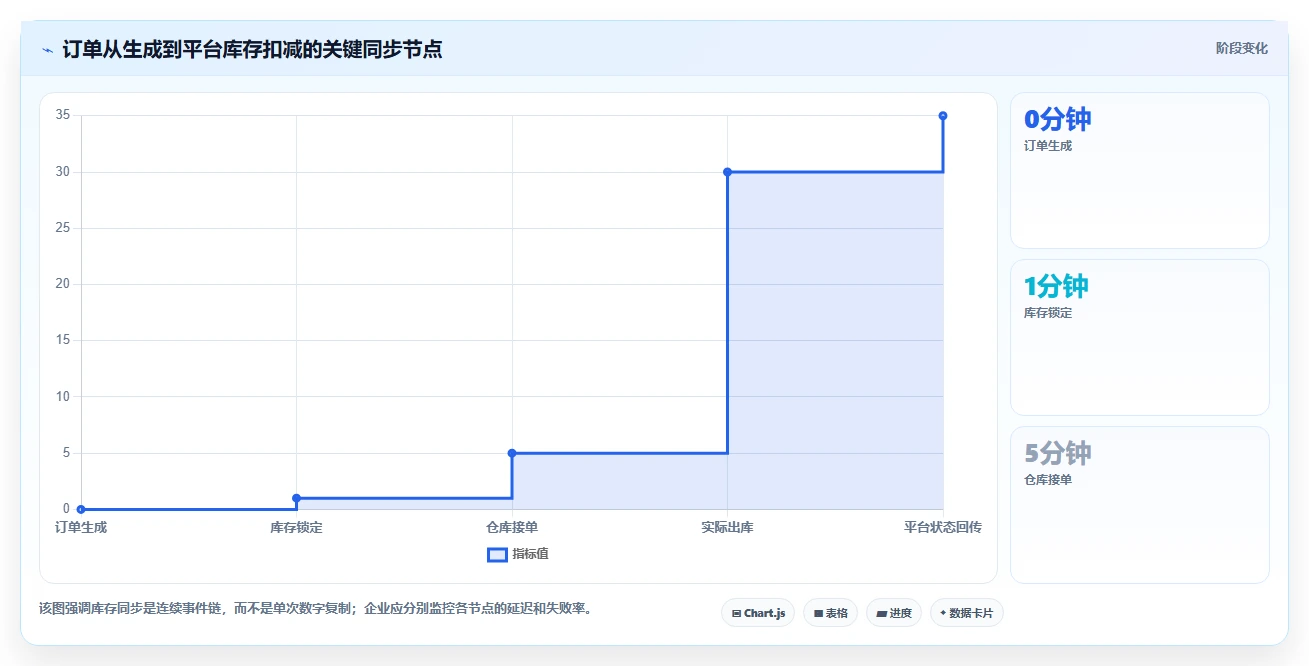Click the data point at 库存锁定
1309x666 pixels.
click(296, 498)
